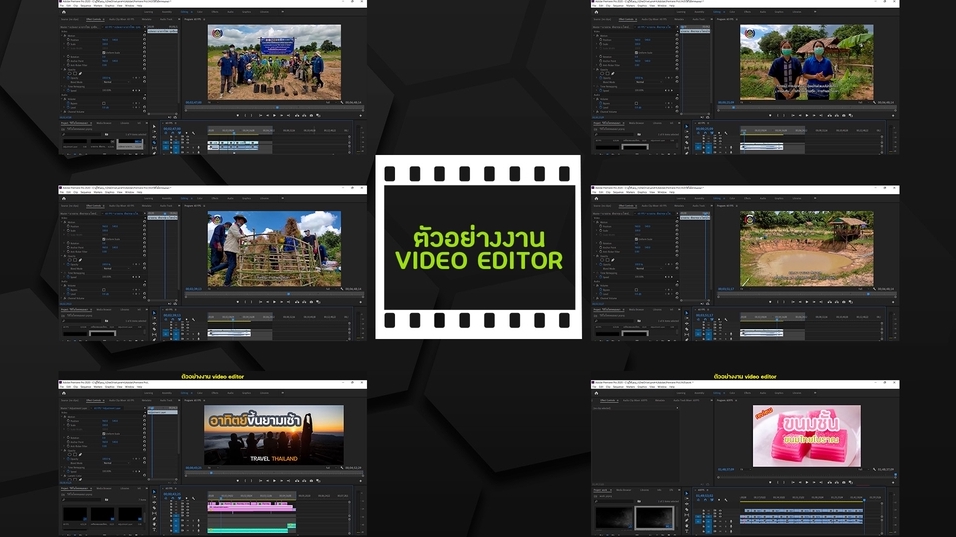Click Lift button in sunrise window monitor
Image resolution: width=956 pixels, height=537 pixels.
click(x=297, y=480)
